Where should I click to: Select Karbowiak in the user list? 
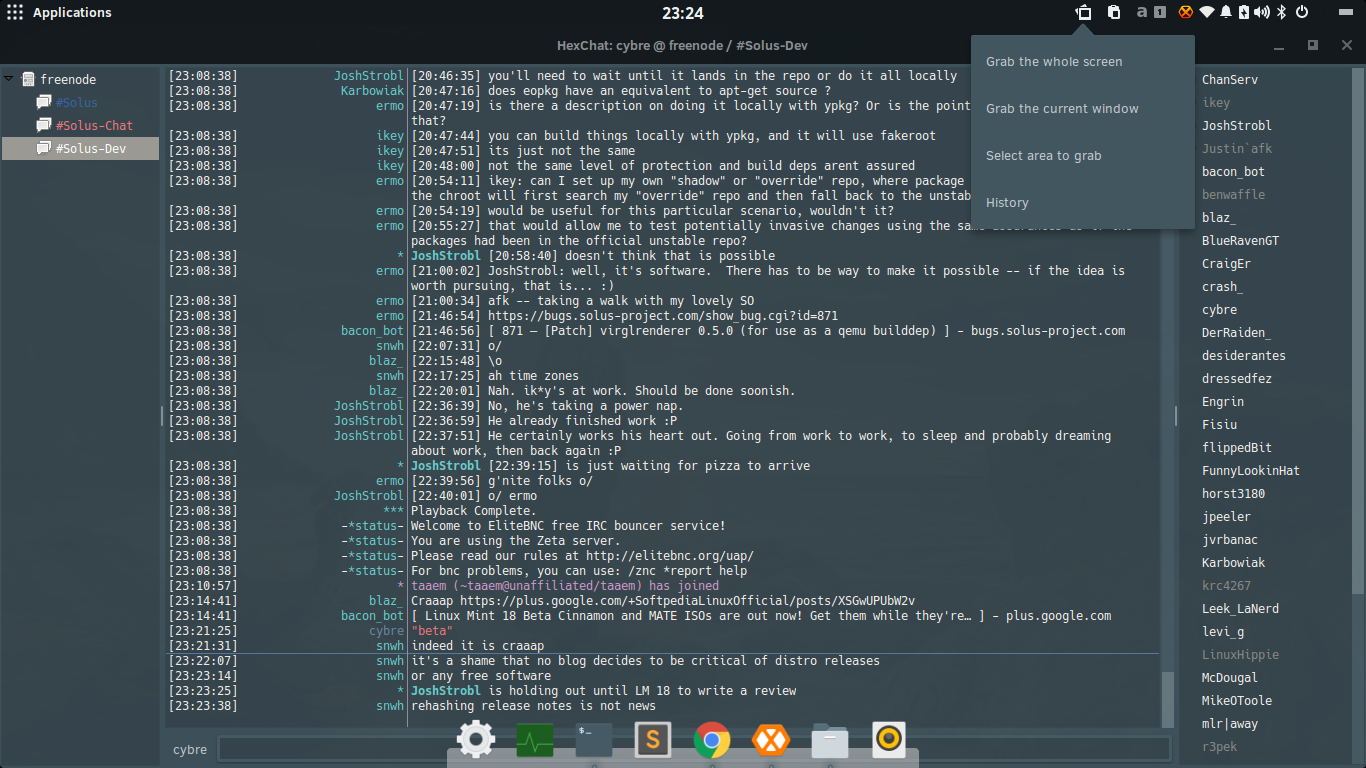pos(1233,562)
